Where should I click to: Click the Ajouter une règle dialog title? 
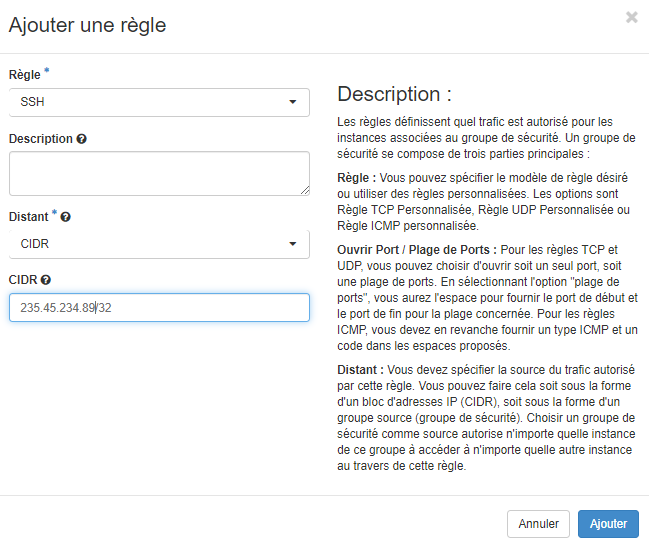[87, 25]
